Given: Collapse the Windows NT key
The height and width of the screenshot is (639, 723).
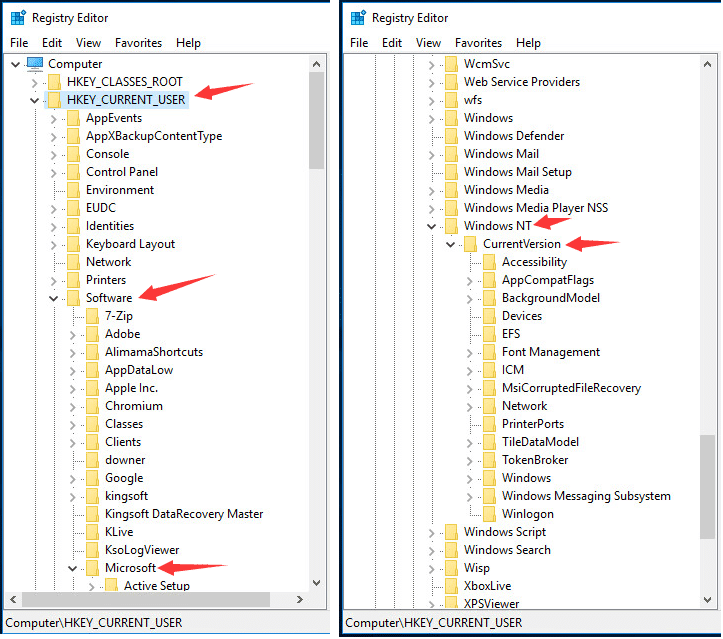Looking at the screenshot, I should coord(432,226).
